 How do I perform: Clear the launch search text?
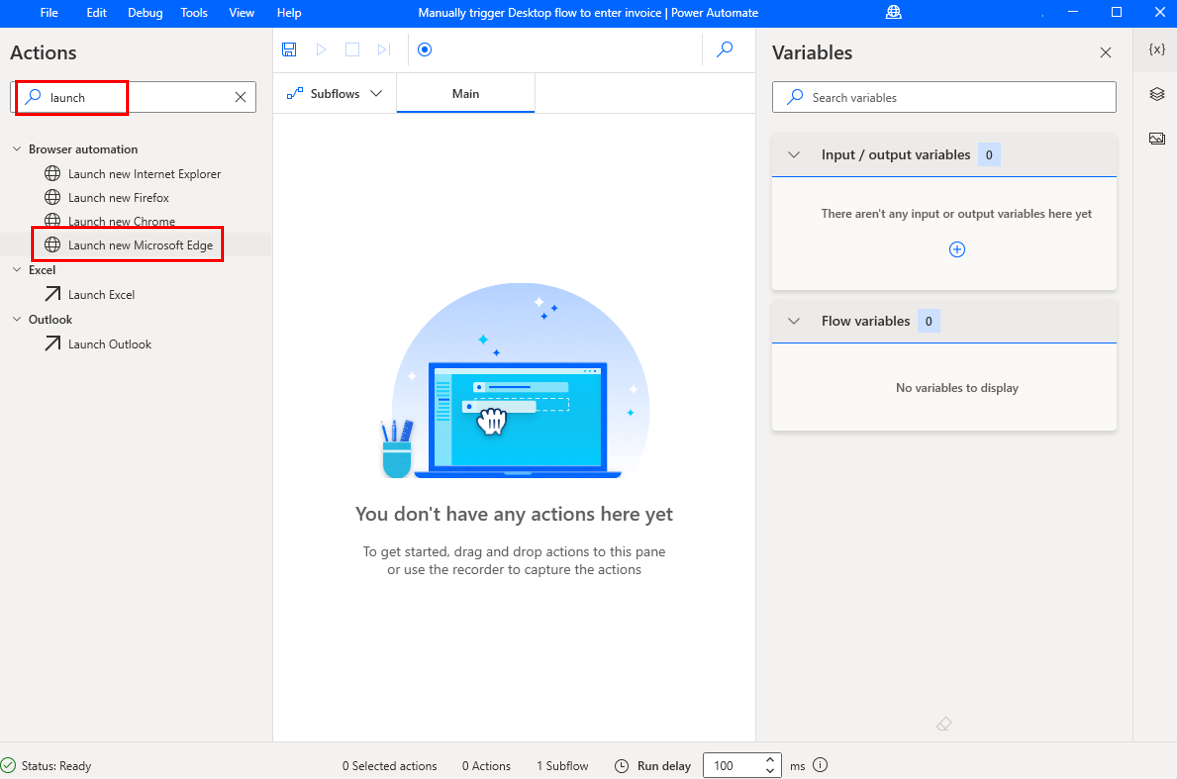[x=240, y=97]
